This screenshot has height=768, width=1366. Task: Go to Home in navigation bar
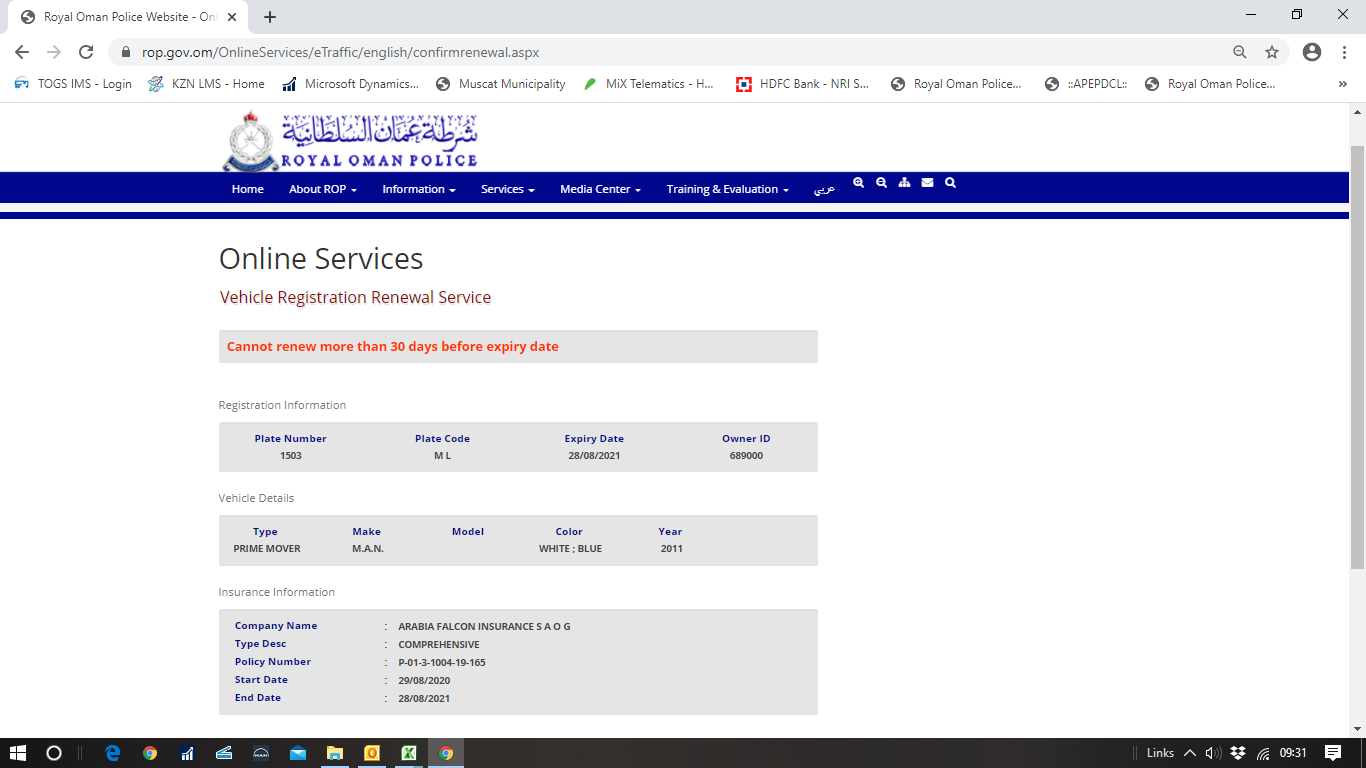[247, 189]
